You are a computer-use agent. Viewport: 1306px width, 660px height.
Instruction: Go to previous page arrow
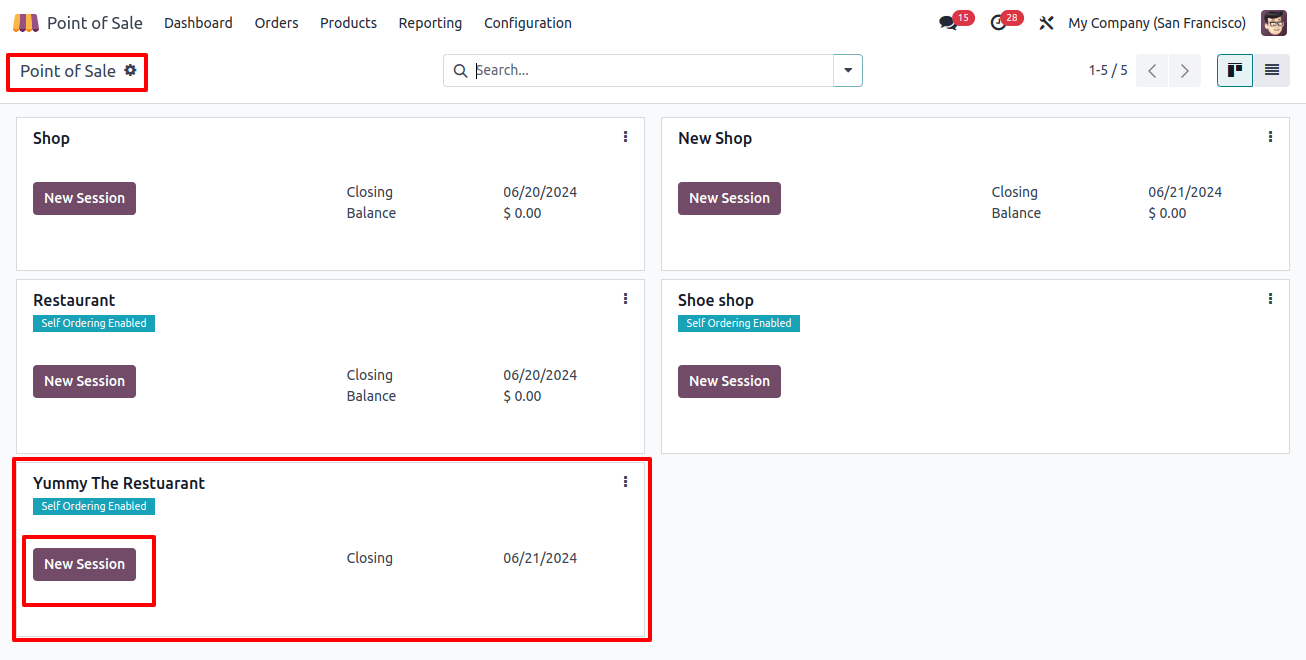pos(1152,70)
